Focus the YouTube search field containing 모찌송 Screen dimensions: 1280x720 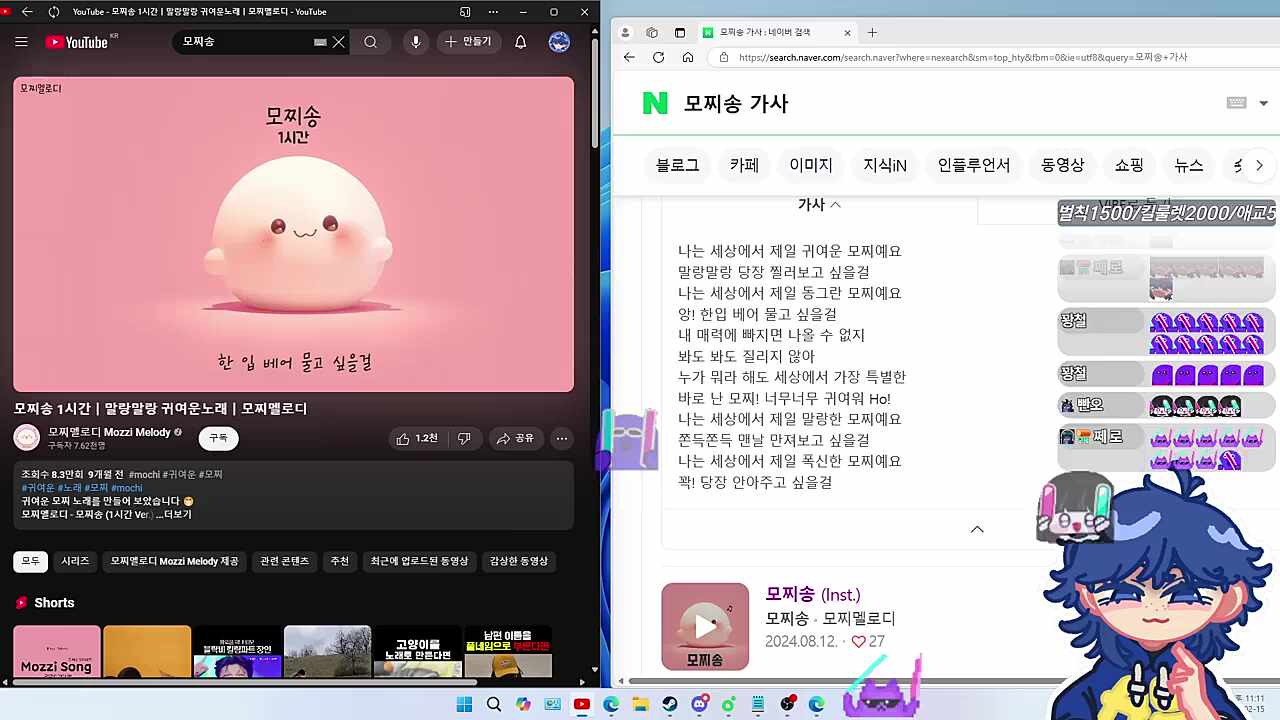245,42
